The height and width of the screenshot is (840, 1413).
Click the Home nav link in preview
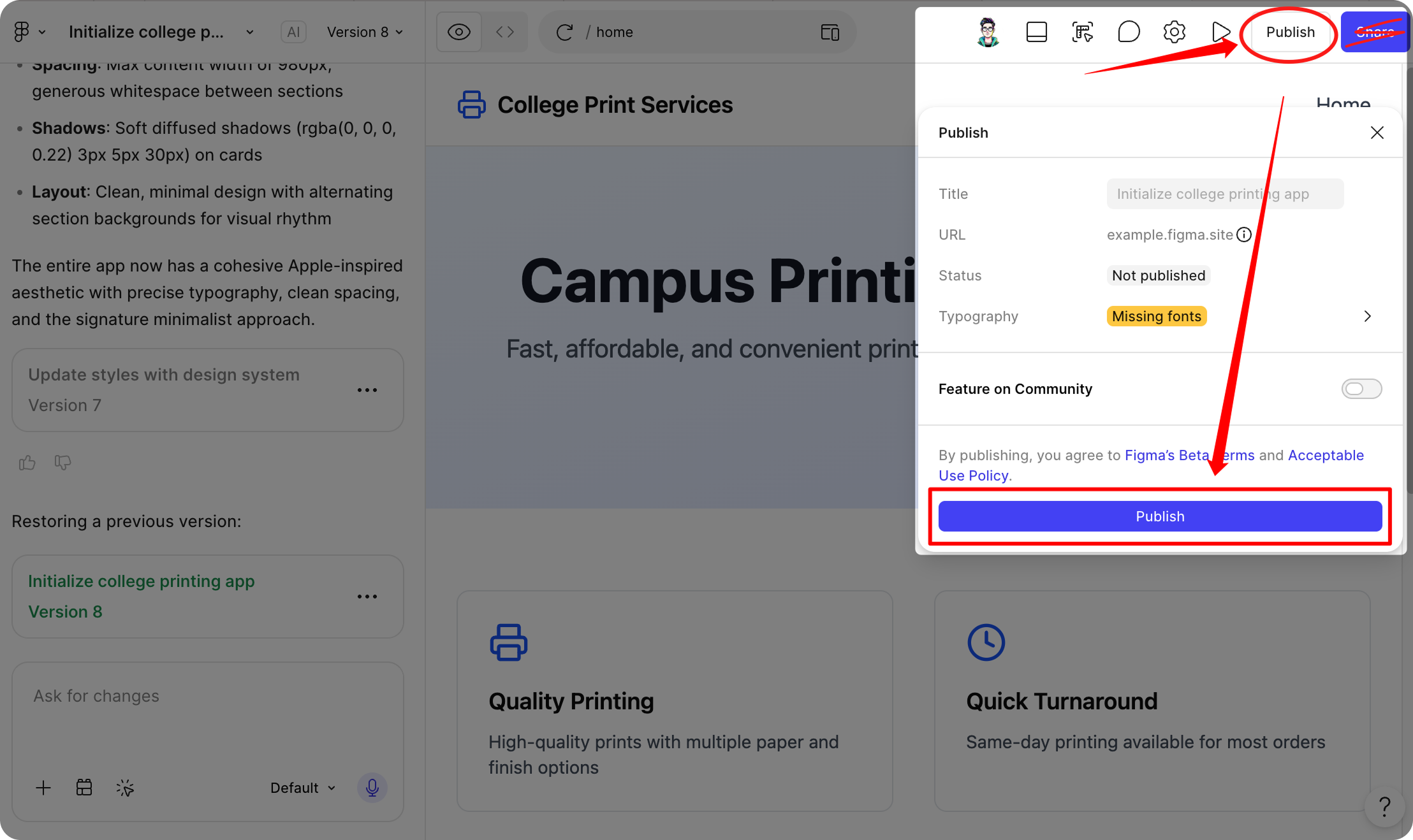tap(1343, 103)
